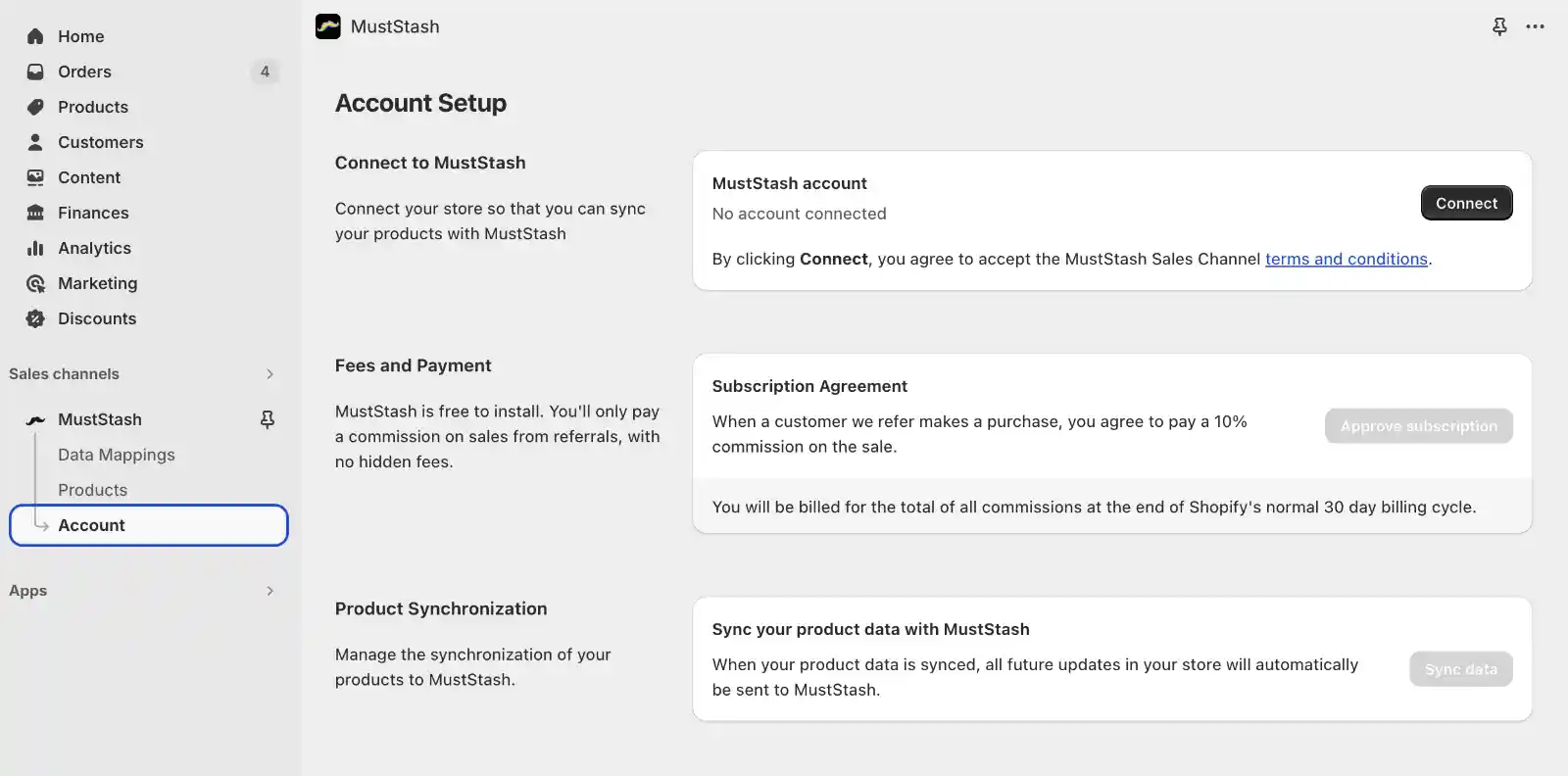Toggle the pin icon in top header
Viewport: 1568px width, 776px height.
tap(1499, 26)
